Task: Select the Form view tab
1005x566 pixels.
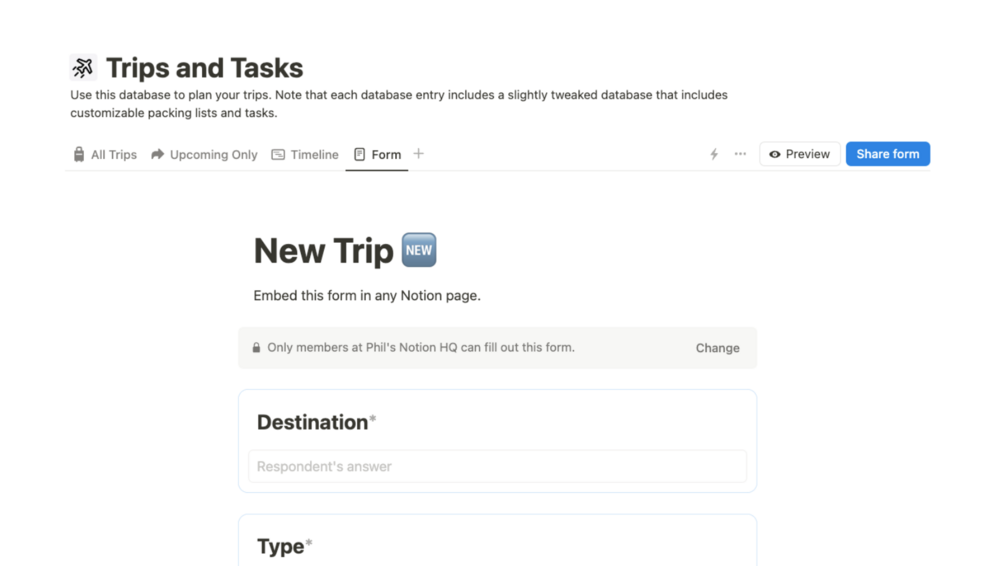Action: pos(377,155)
